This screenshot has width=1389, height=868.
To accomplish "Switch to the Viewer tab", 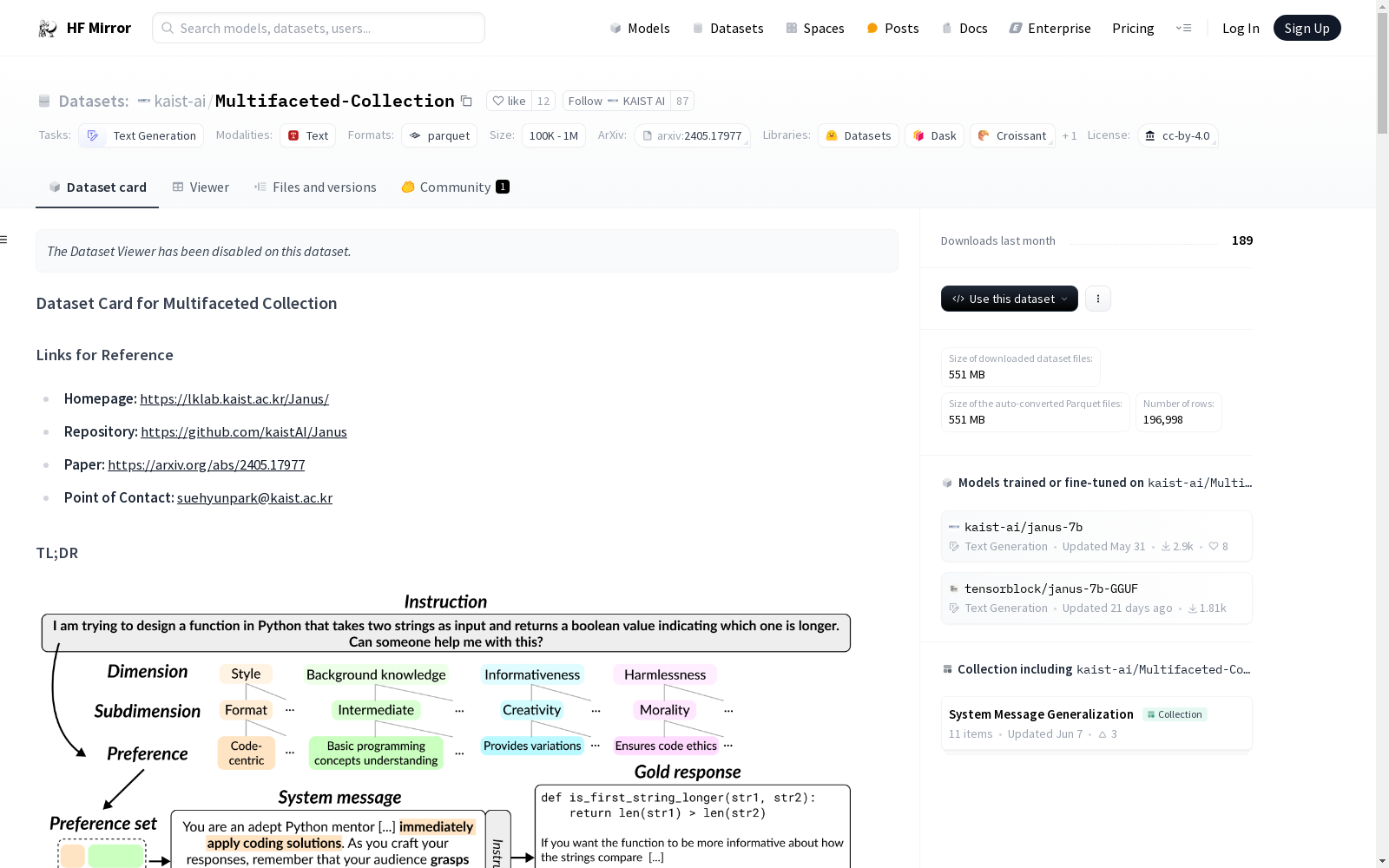I will point(201,187).
